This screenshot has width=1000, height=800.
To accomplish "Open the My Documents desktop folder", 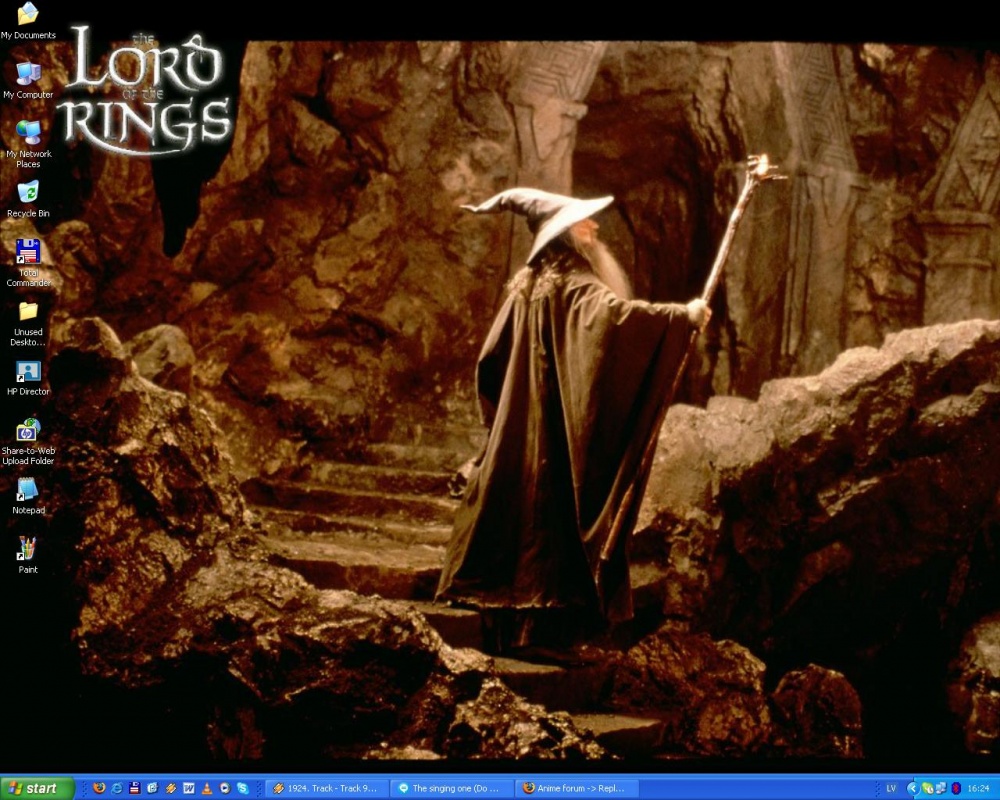I will coord(28,20).
